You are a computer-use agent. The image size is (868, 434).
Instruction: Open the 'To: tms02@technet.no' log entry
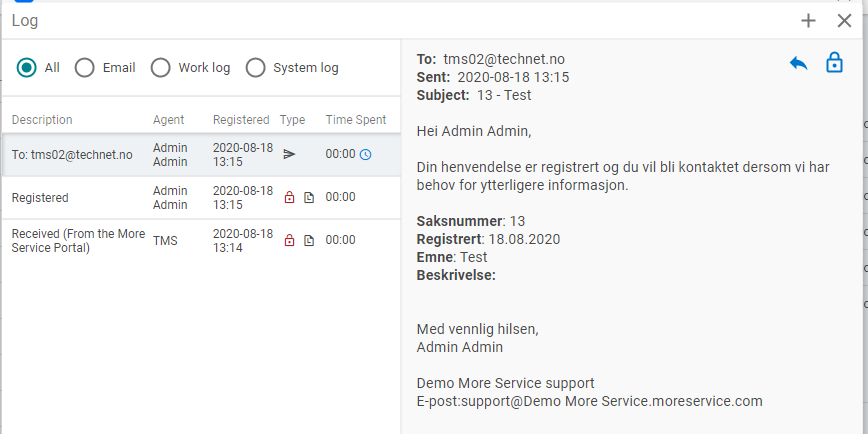(x=202, y=155)
